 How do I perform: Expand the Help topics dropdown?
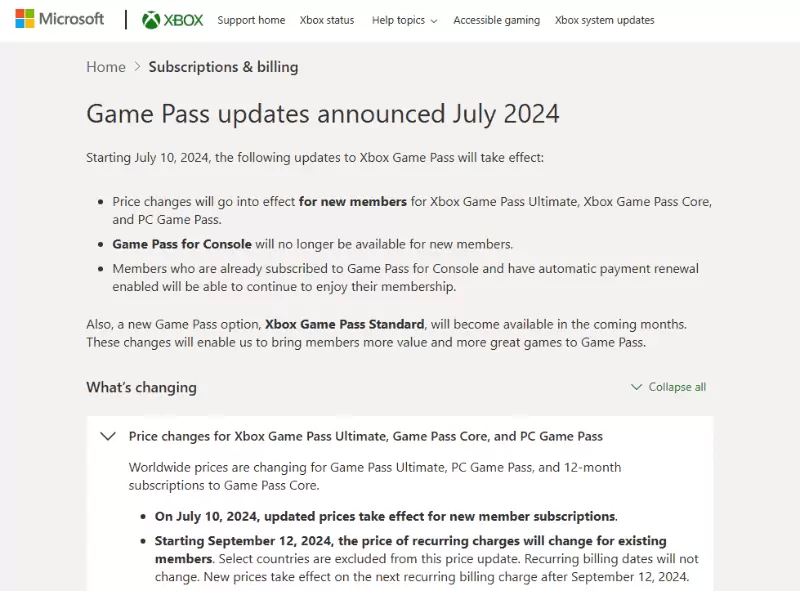coord(404,20)
